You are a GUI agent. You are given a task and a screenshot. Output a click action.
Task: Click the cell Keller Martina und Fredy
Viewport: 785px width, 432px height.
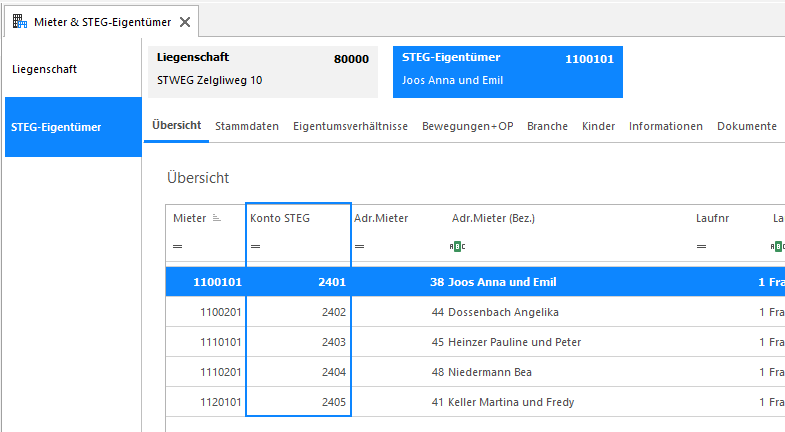[x=511, y=402]
